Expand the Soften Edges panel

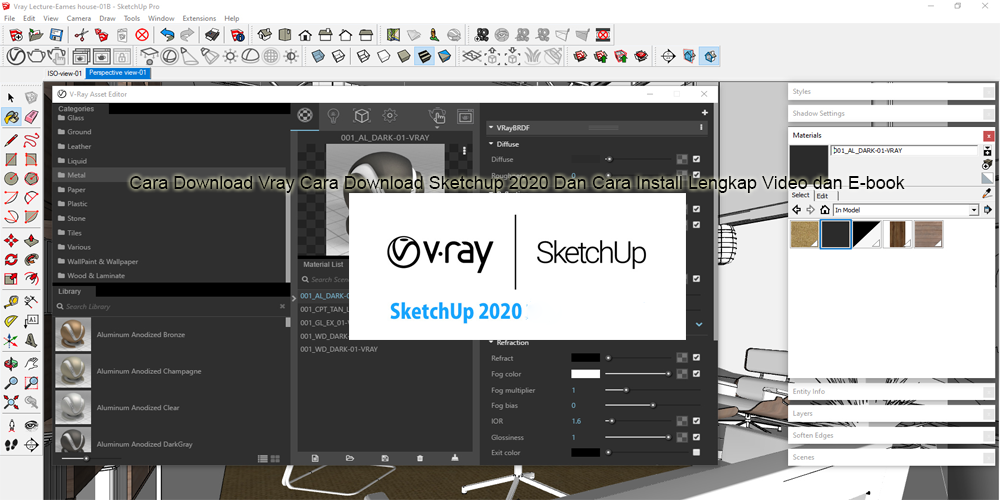(x=892, y=435)
